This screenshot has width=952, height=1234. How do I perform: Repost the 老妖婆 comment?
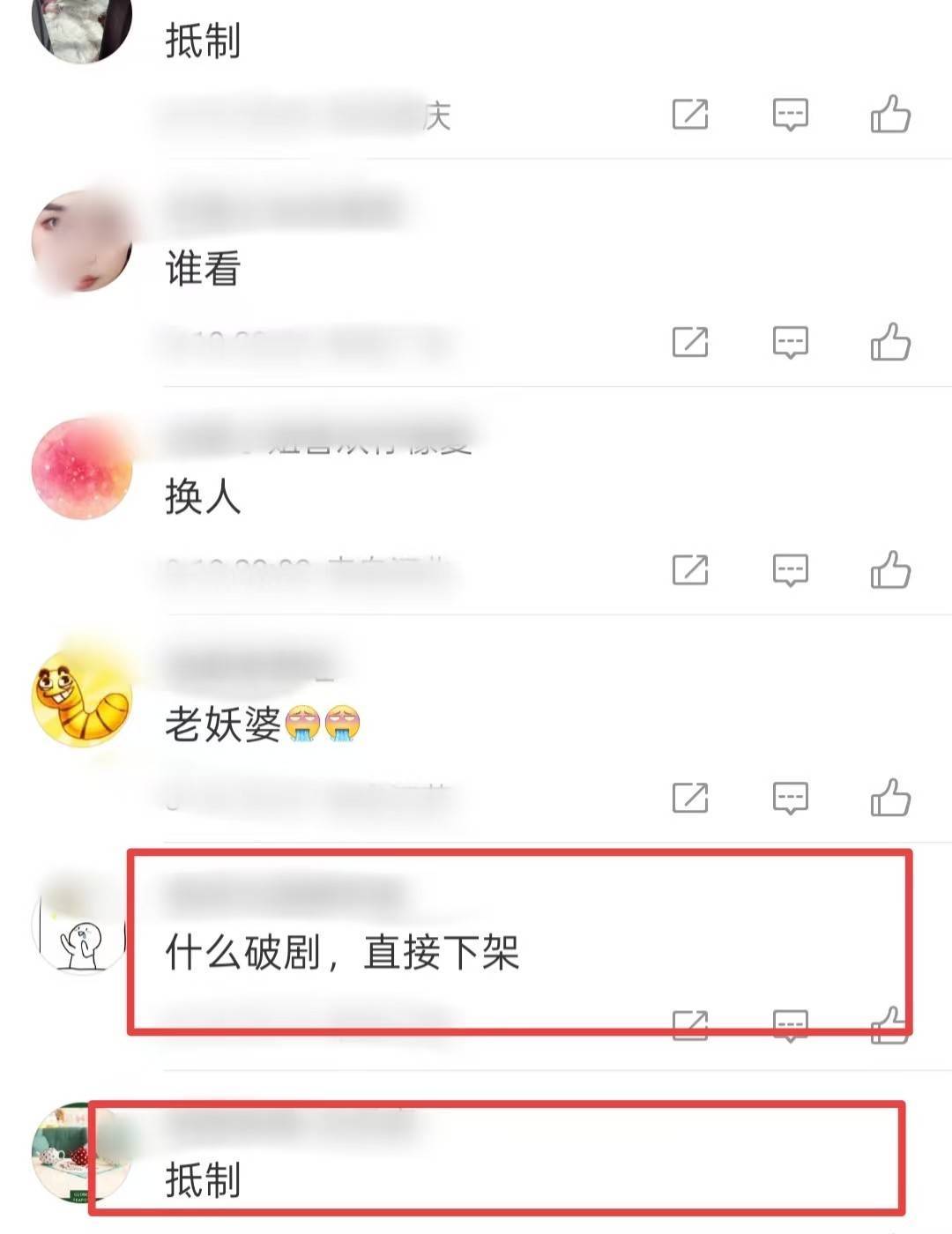click(x=690, y=798)
